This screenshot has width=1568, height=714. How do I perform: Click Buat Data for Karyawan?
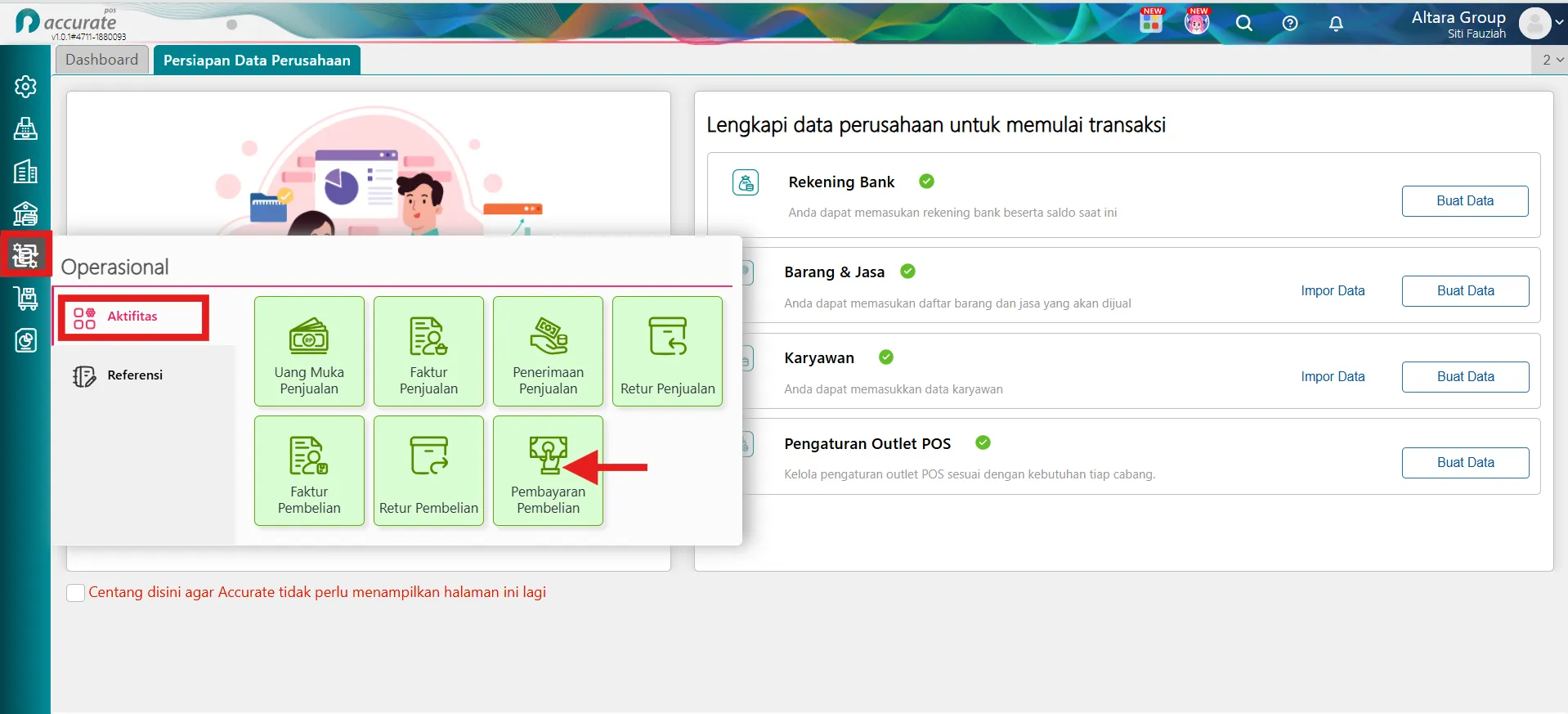[x=1465, y=377]
